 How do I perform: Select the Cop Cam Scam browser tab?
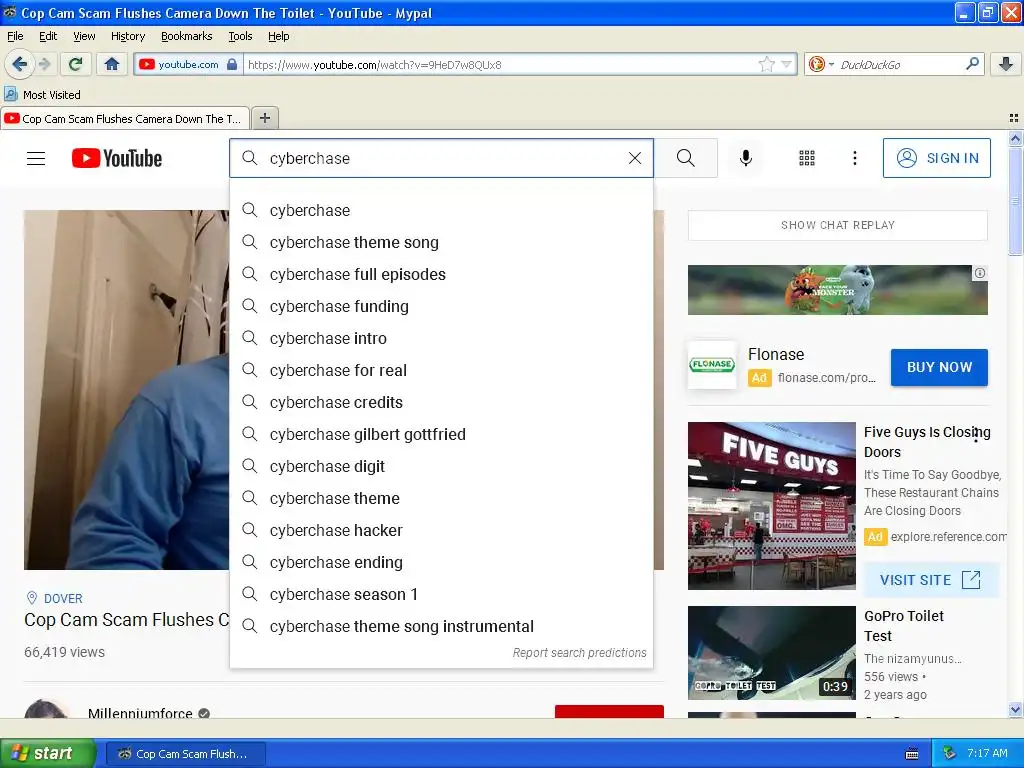click(x=125, y=119)
